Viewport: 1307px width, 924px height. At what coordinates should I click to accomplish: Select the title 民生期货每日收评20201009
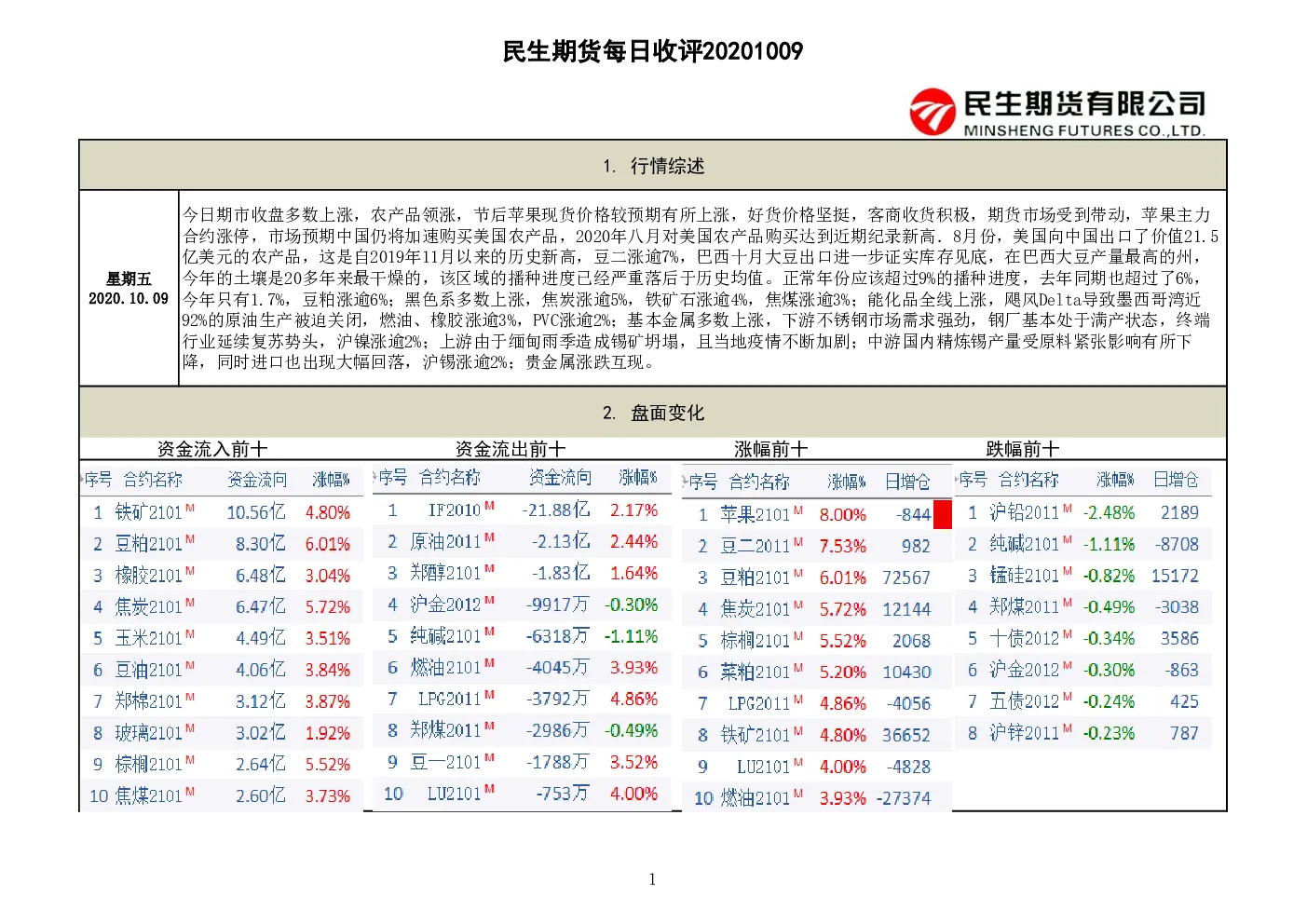point(653,51)
